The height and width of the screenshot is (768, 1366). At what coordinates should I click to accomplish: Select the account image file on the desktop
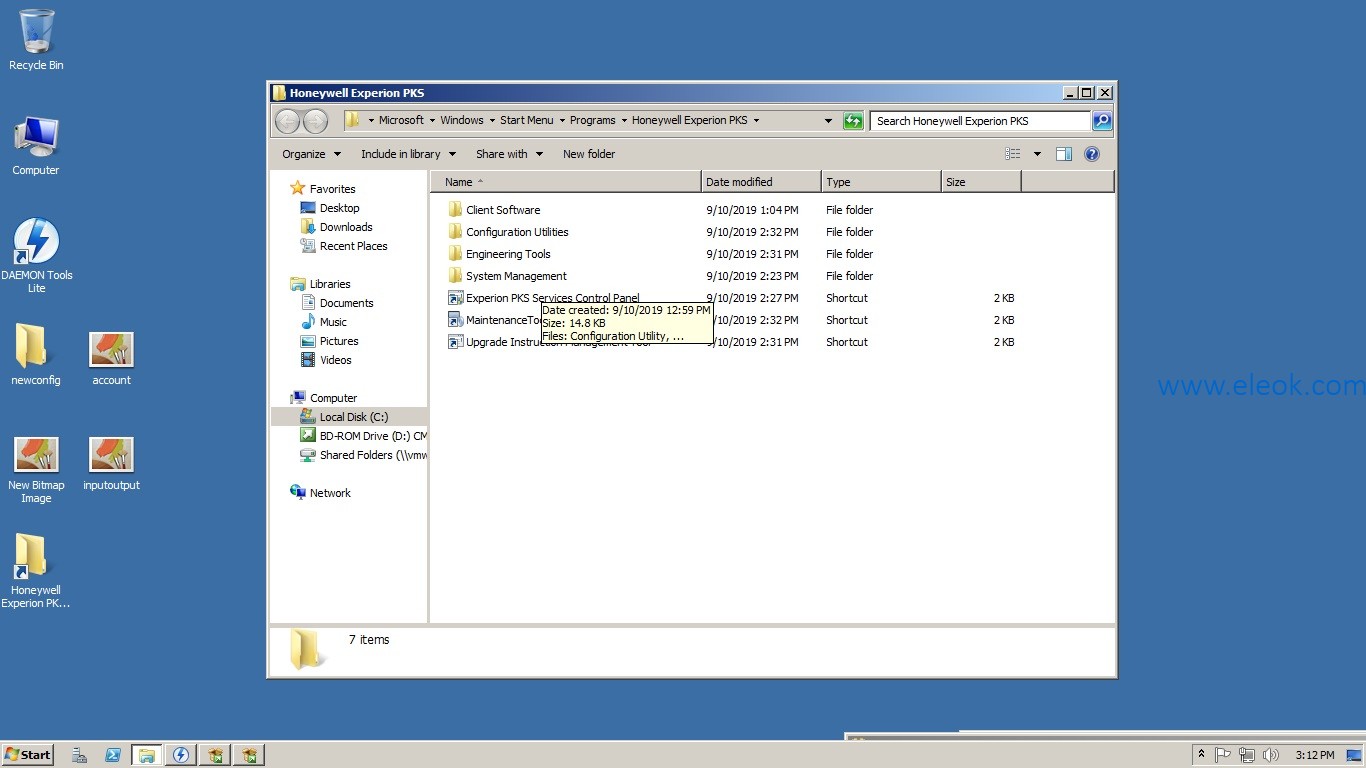point(111,359)
